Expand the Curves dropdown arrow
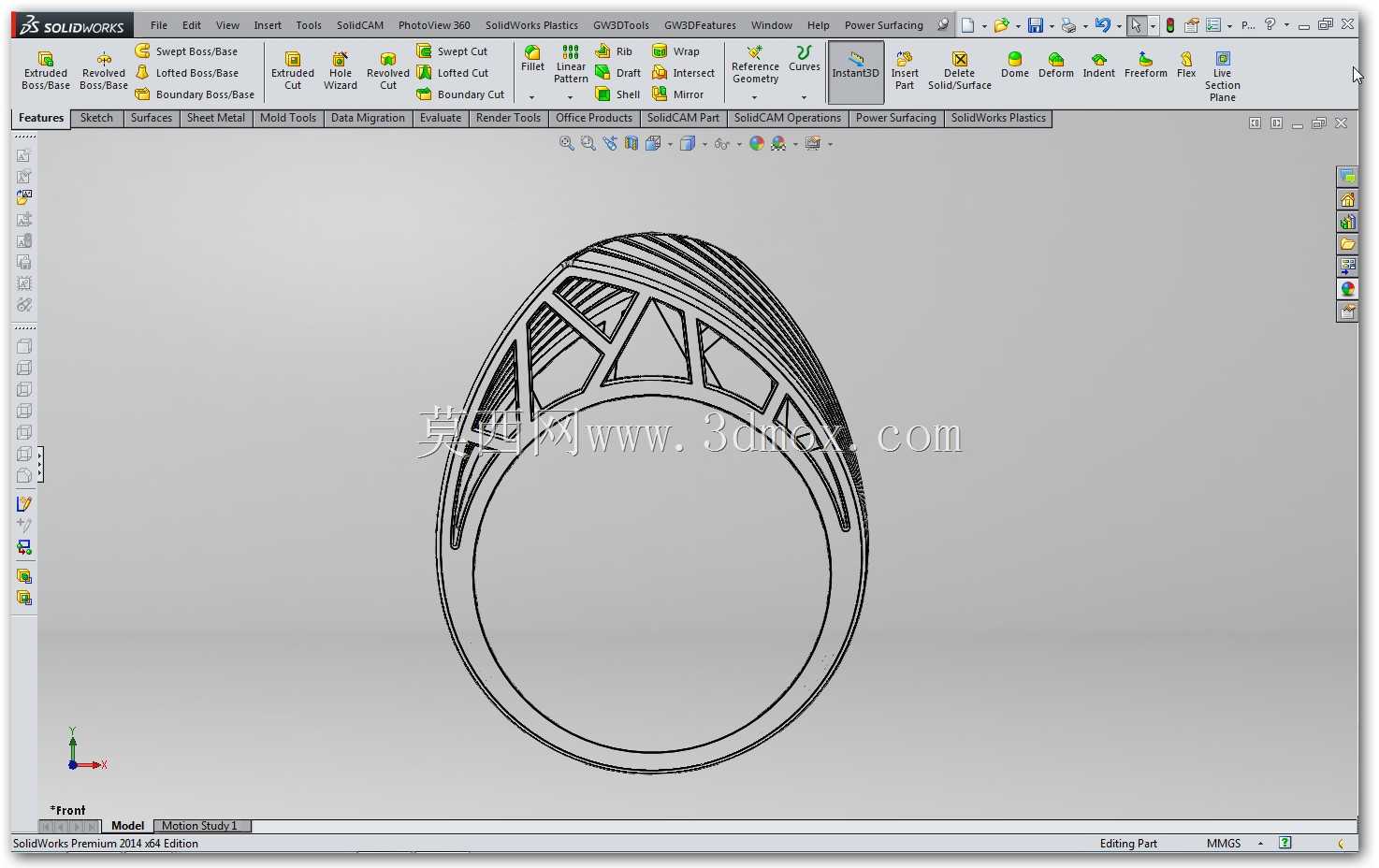This screenshot has height=868, width=1379. pos(804,97)
